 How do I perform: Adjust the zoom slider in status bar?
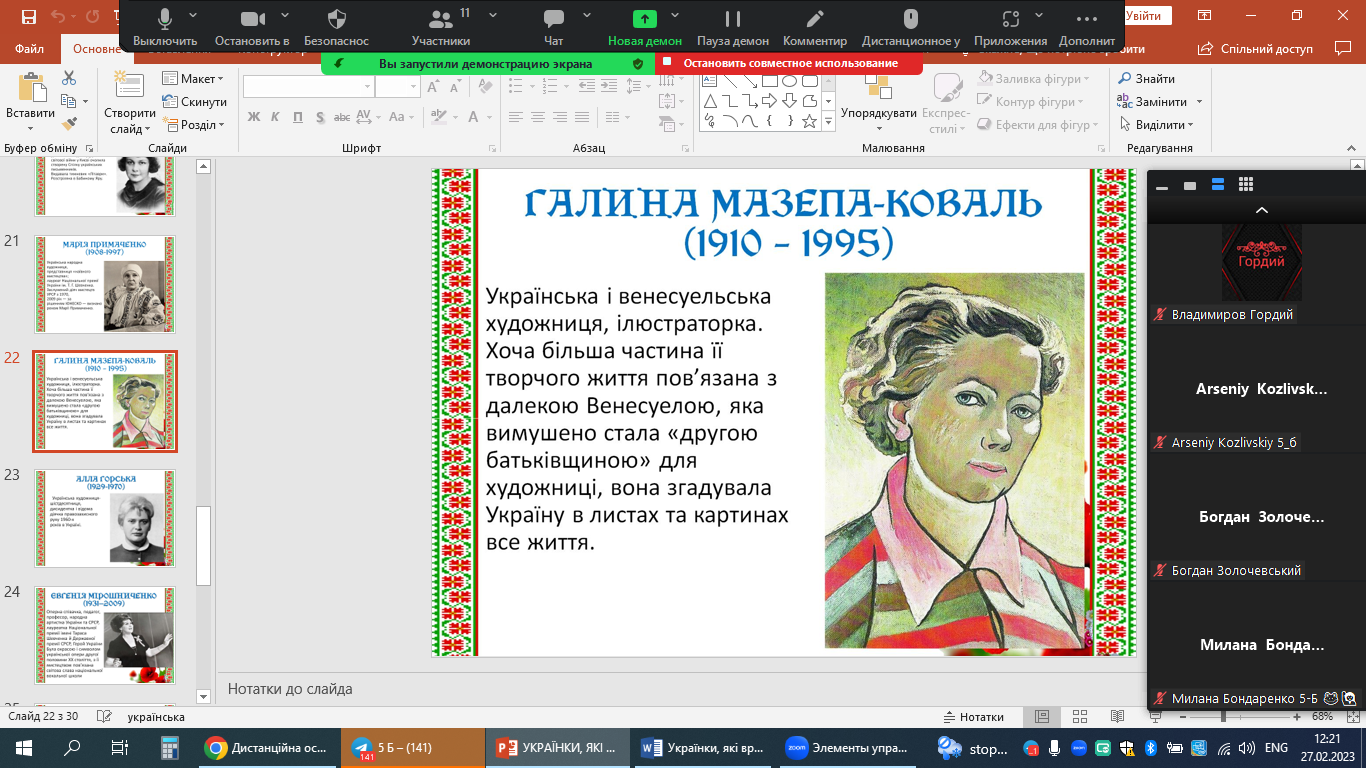(x=1225, y=717)
